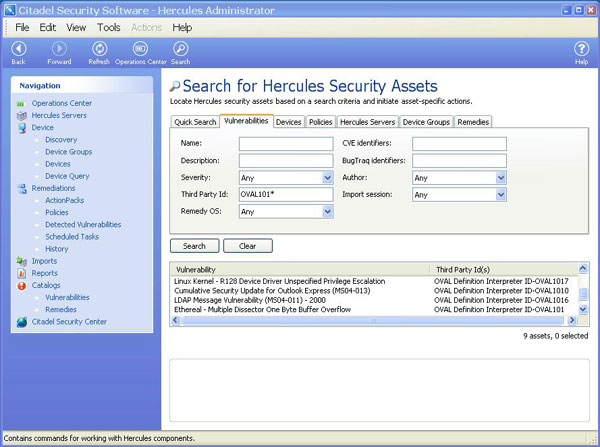Screen dimensions: 600x447
Task: Open Hercules Servers in the navigation panel
Action: click(59, 115)
